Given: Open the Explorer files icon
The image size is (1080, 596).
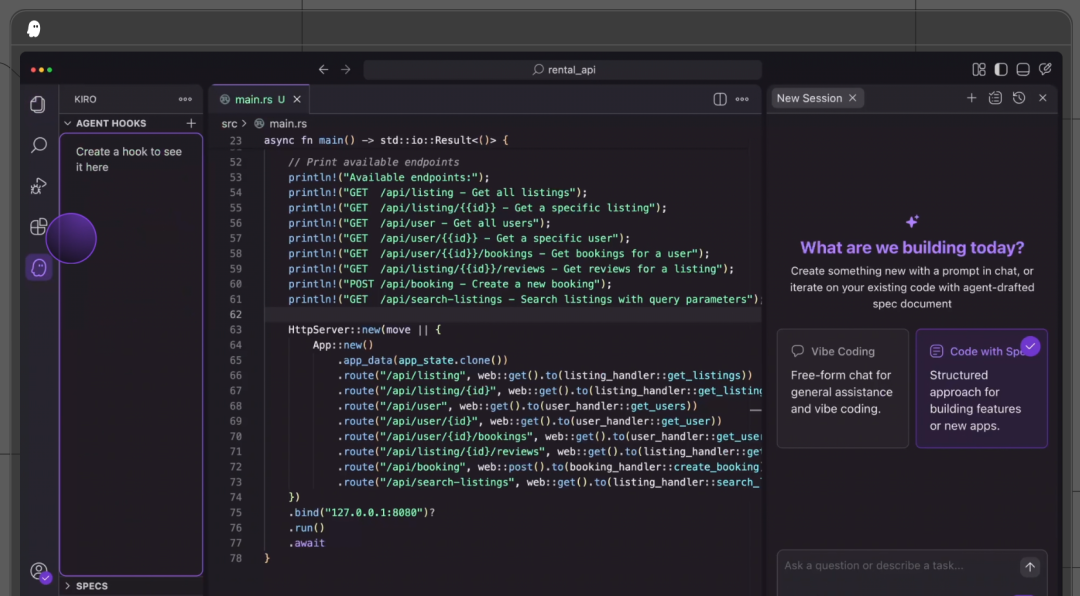Looking at the screenshot, I should pyautogui.click(x=38, y=105).
